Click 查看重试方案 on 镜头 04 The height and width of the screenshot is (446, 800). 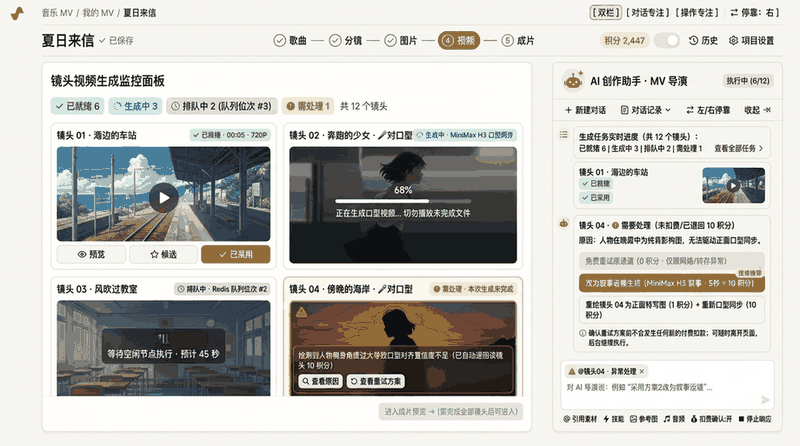376,381
